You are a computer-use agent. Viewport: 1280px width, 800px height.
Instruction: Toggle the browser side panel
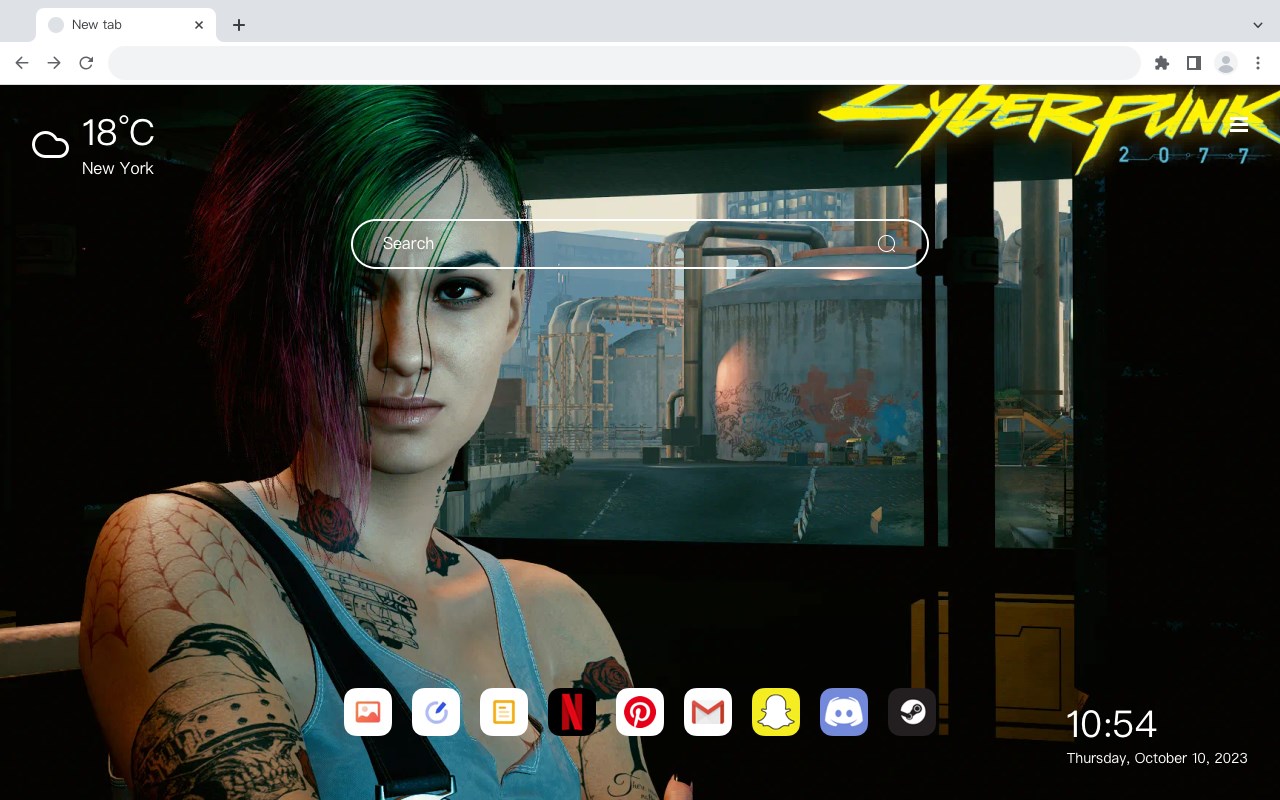(x=1193, y=63)
